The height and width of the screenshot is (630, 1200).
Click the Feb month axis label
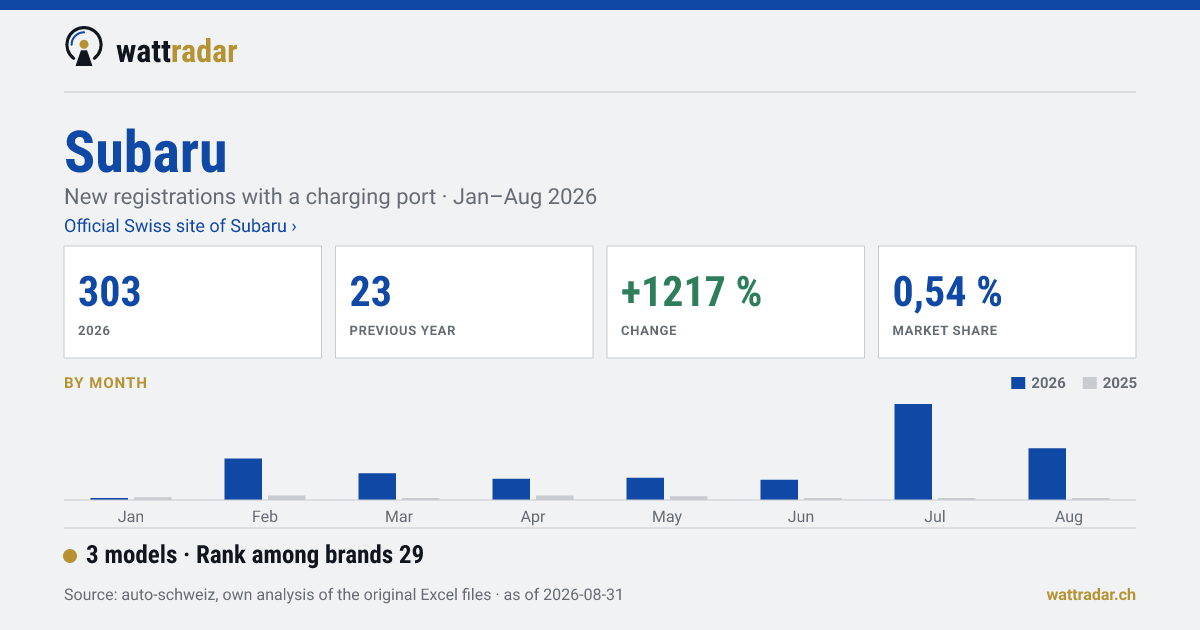[x=265, y=517]
